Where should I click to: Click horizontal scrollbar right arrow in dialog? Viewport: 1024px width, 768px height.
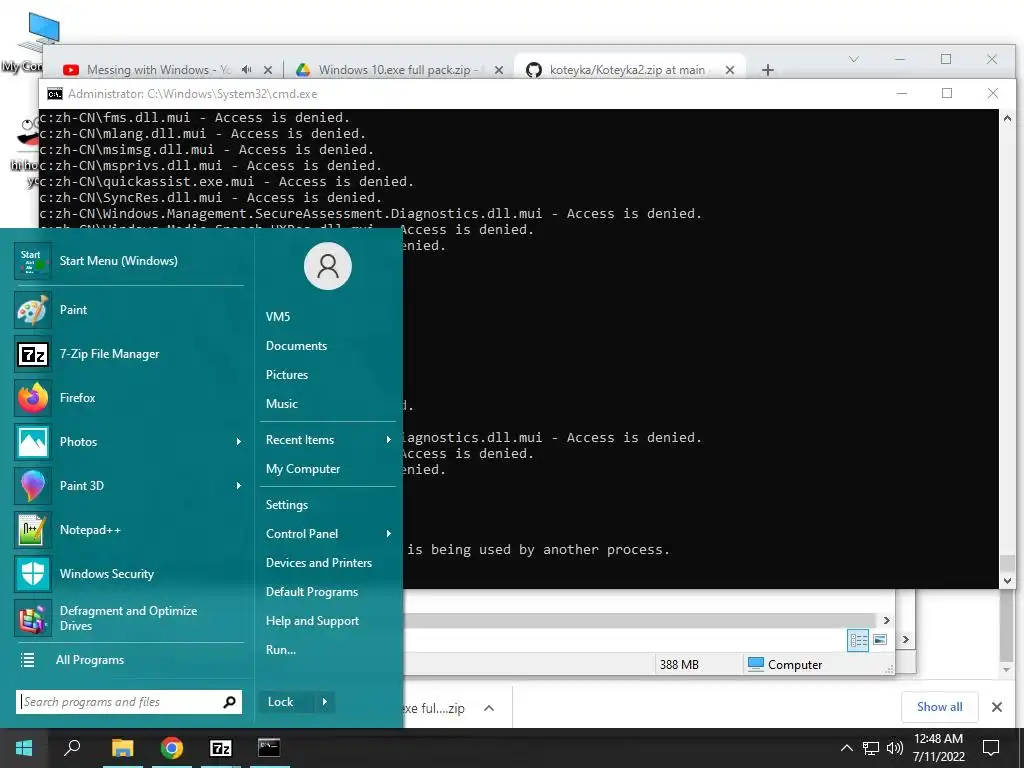coord(886,620)
